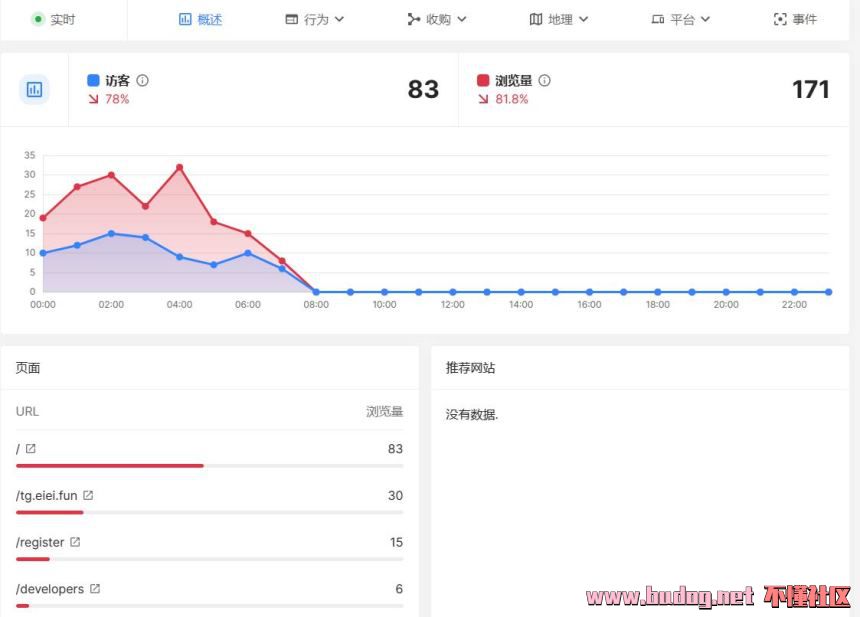
Task: Click the blue data point at 12:00
Action: [452, 292]
